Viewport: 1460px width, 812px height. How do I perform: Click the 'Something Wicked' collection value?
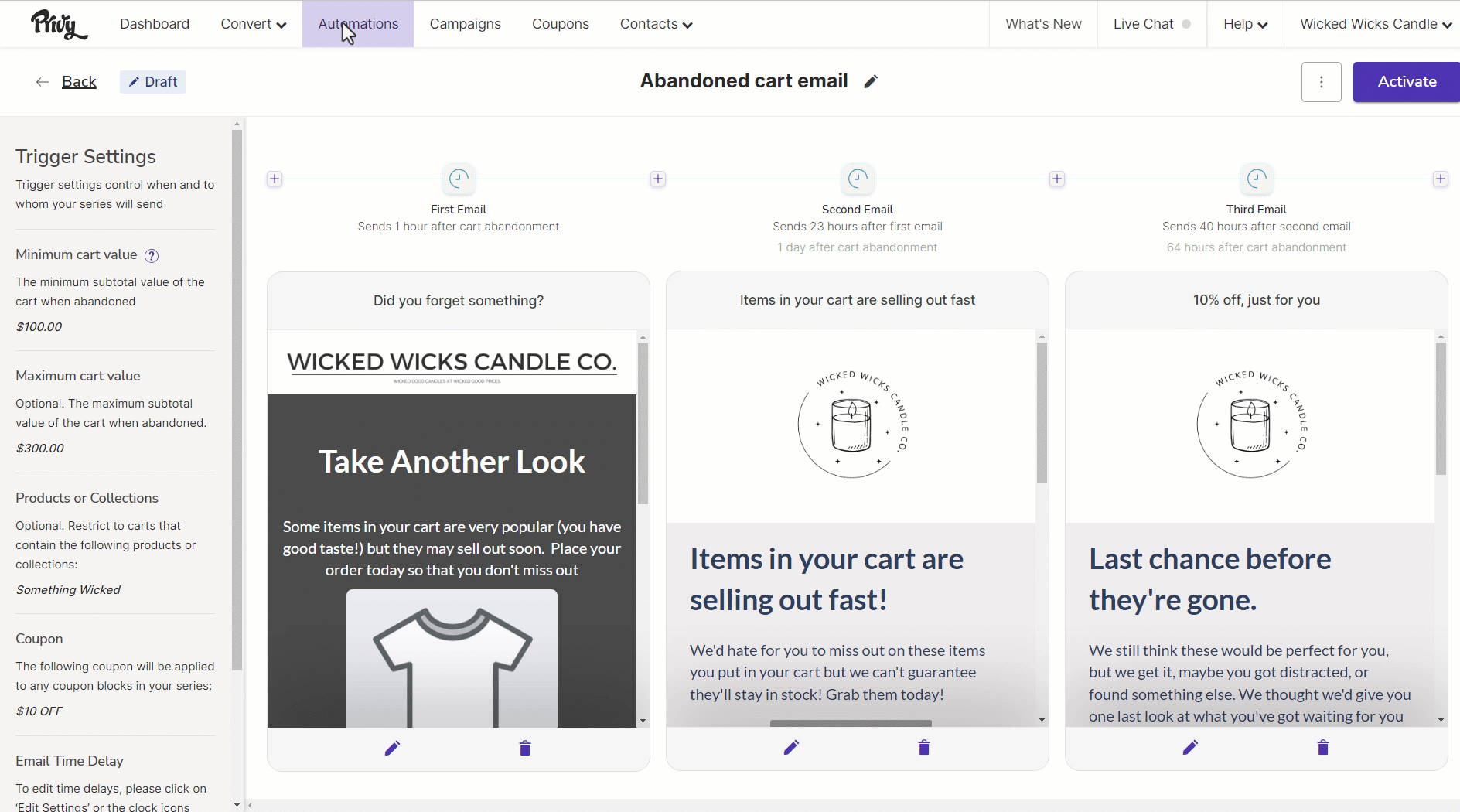[x=68, y=589]
